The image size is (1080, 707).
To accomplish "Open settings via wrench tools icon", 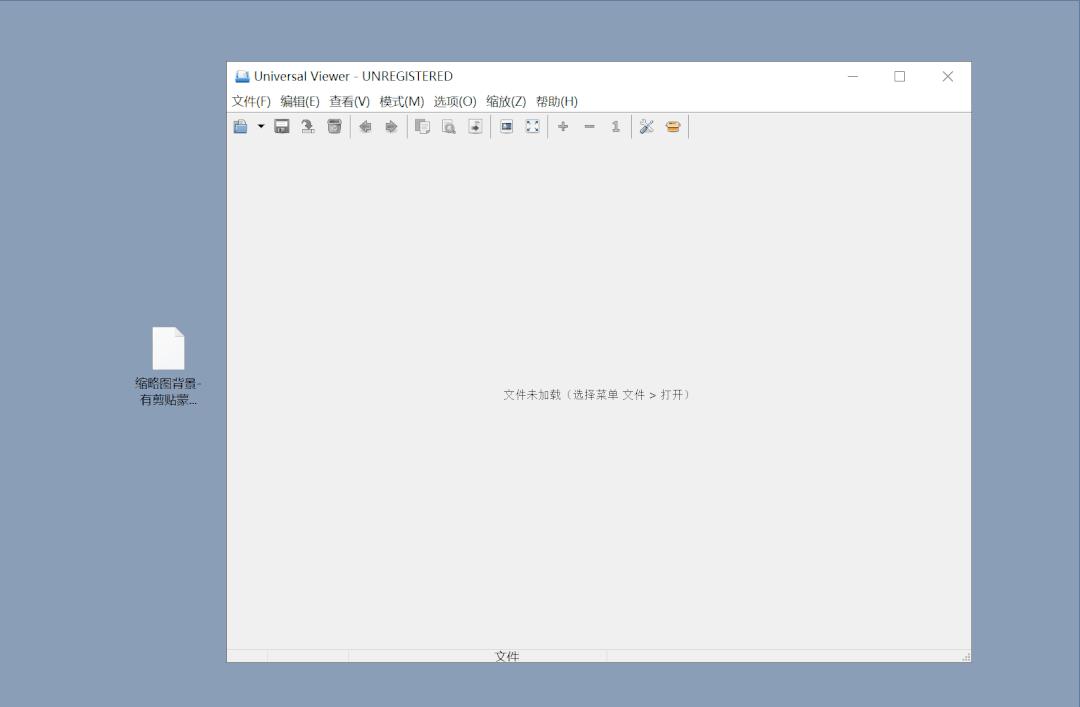I will pos(646,126).
